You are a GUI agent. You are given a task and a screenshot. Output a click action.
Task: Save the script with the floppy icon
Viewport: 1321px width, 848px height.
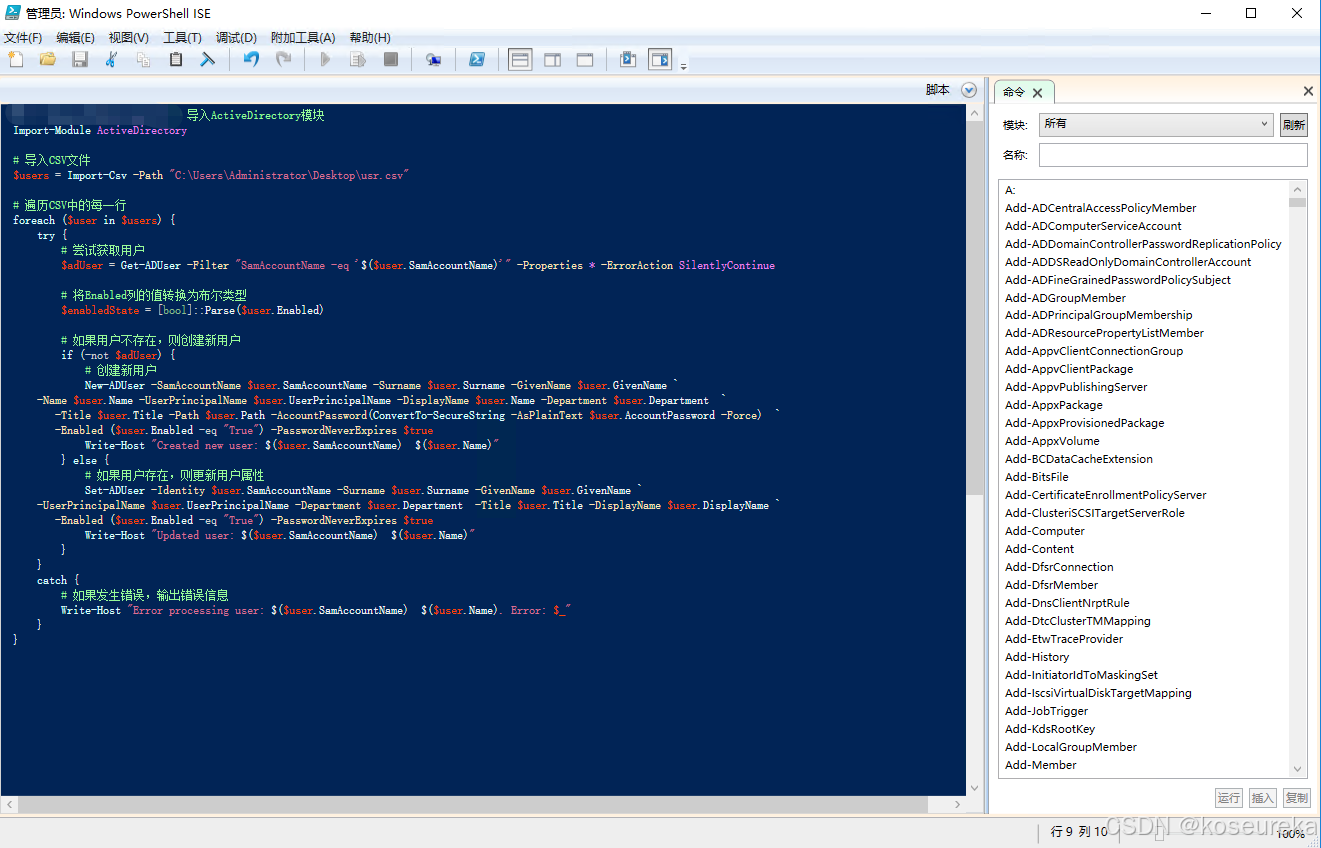(x=80, y=60)
